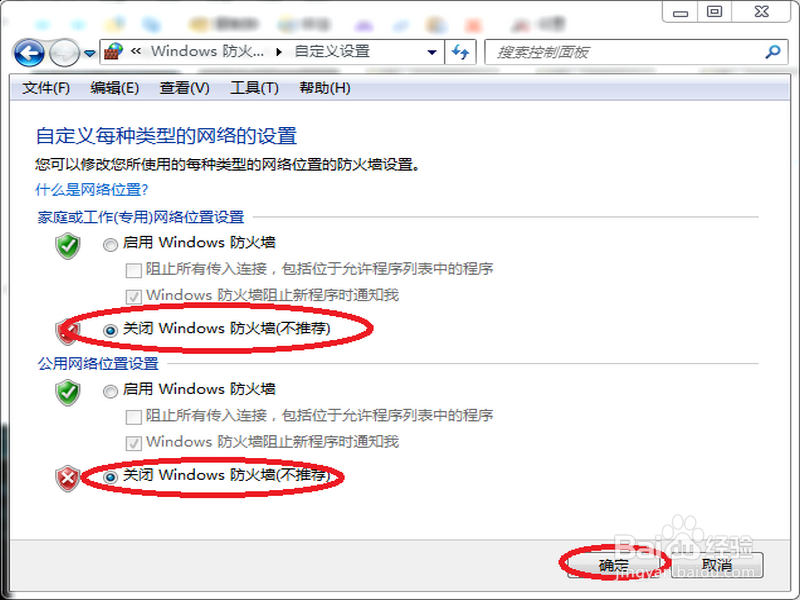Image resolution: width=800 pixels, height=600 pixels.
Task: Open the 查看(V) menu
Action: coord(185,88)
